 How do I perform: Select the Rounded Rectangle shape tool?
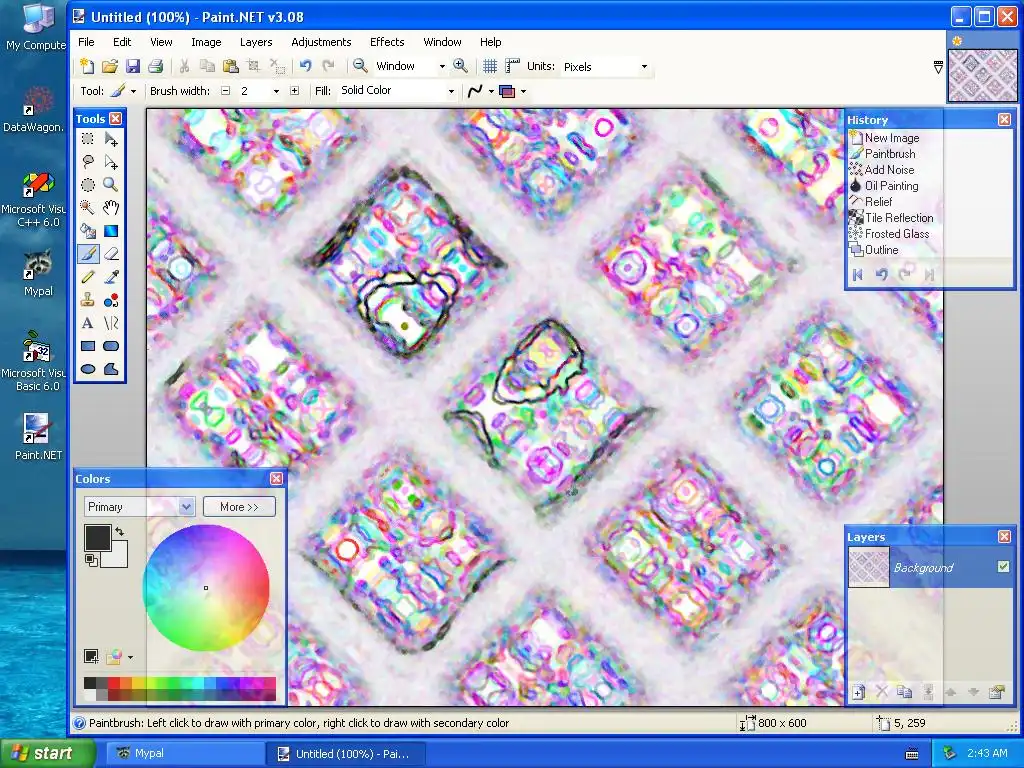tap(111, 345)
